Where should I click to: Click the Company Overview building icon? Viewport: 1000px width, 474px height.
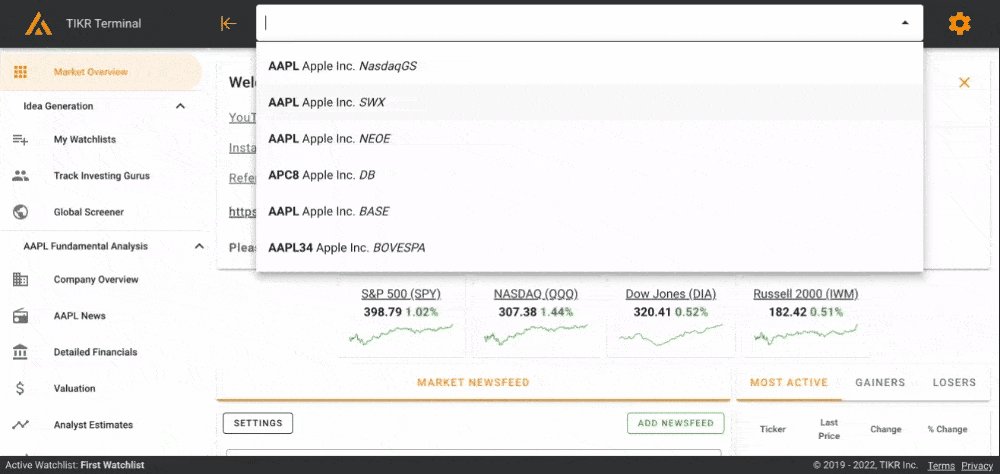pos(20,279)
